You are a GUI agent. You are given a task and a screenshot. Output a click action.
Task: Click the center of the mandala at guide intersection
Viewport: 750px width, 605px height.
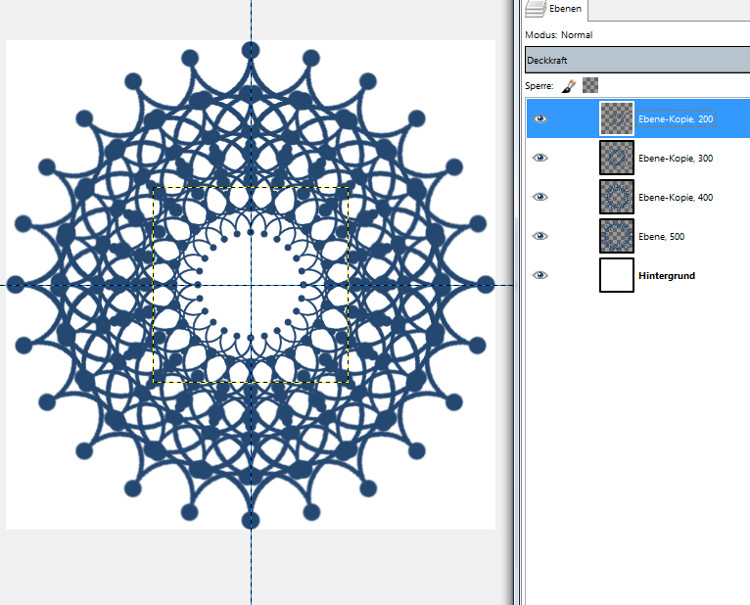click(251, 285)
